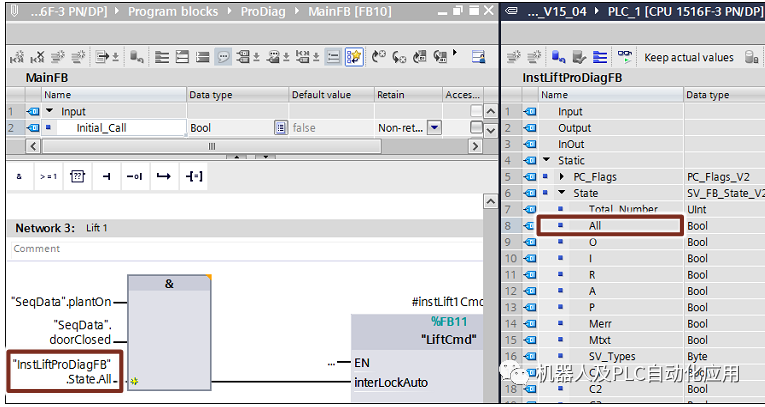Screen dimensions: 765x407
Task: Click the horizontal scrollbar thumb in the interface table
Action: click(212, 146)
